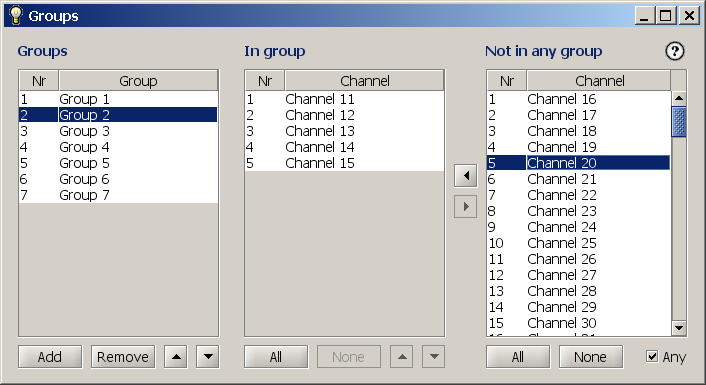Select Group 7 in the Groups list
The width and height of the screenshot is (706, 385).
pos(118,195)
